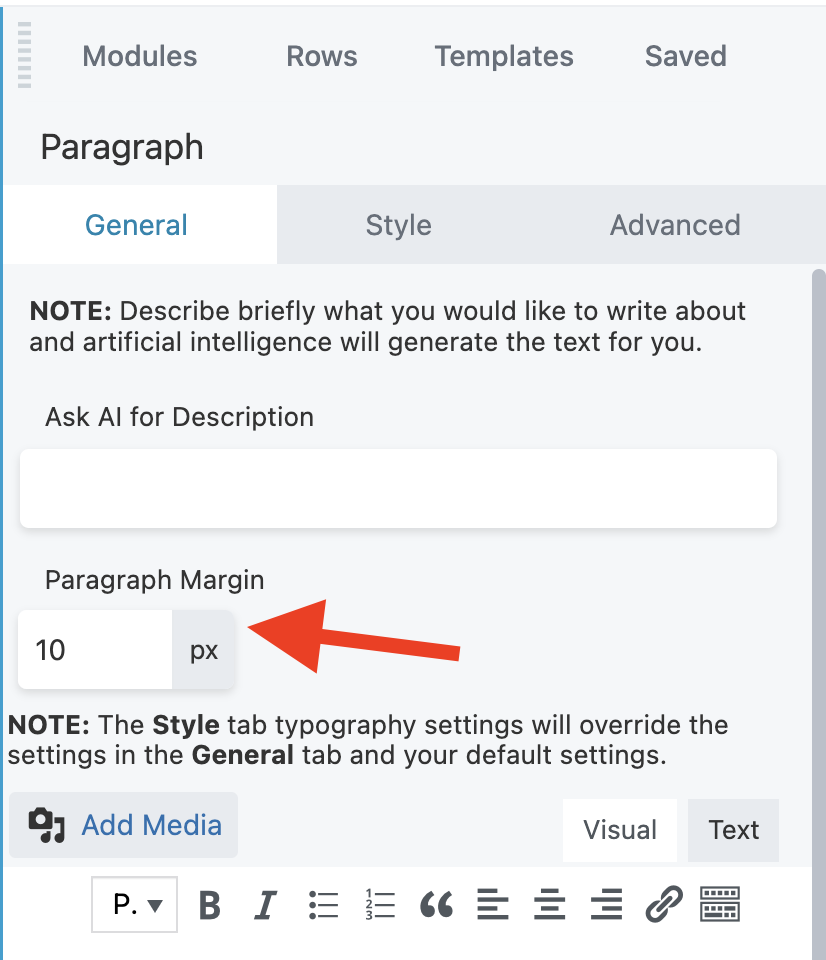Open the Advanced tab
The height and width of the screenshot is (960, 826).
coord(675,225)
